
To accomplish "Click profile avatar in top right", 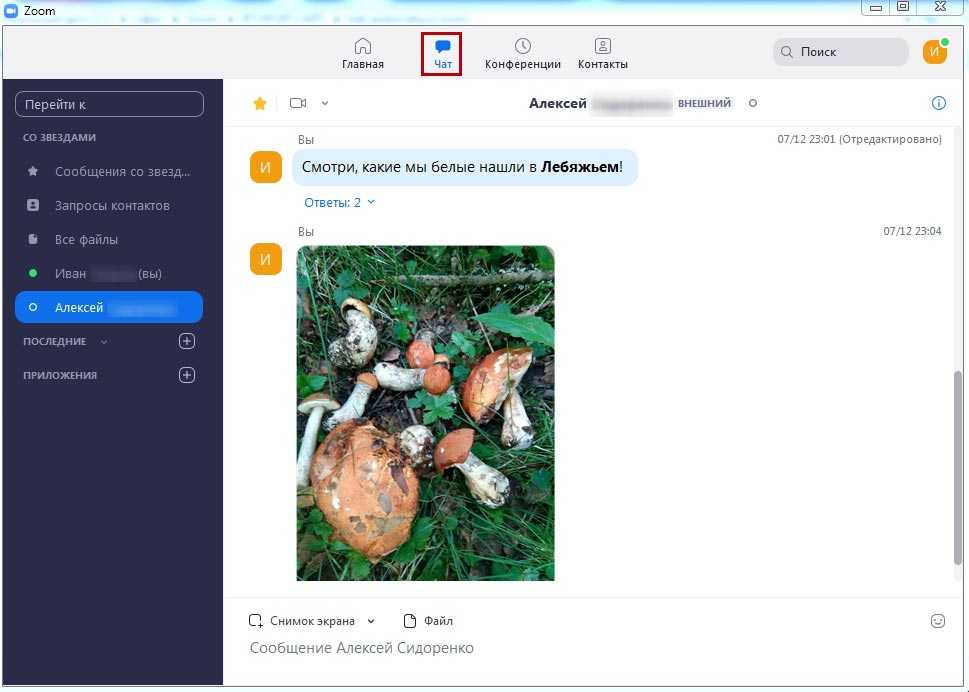I will click(x=934, y=52).
